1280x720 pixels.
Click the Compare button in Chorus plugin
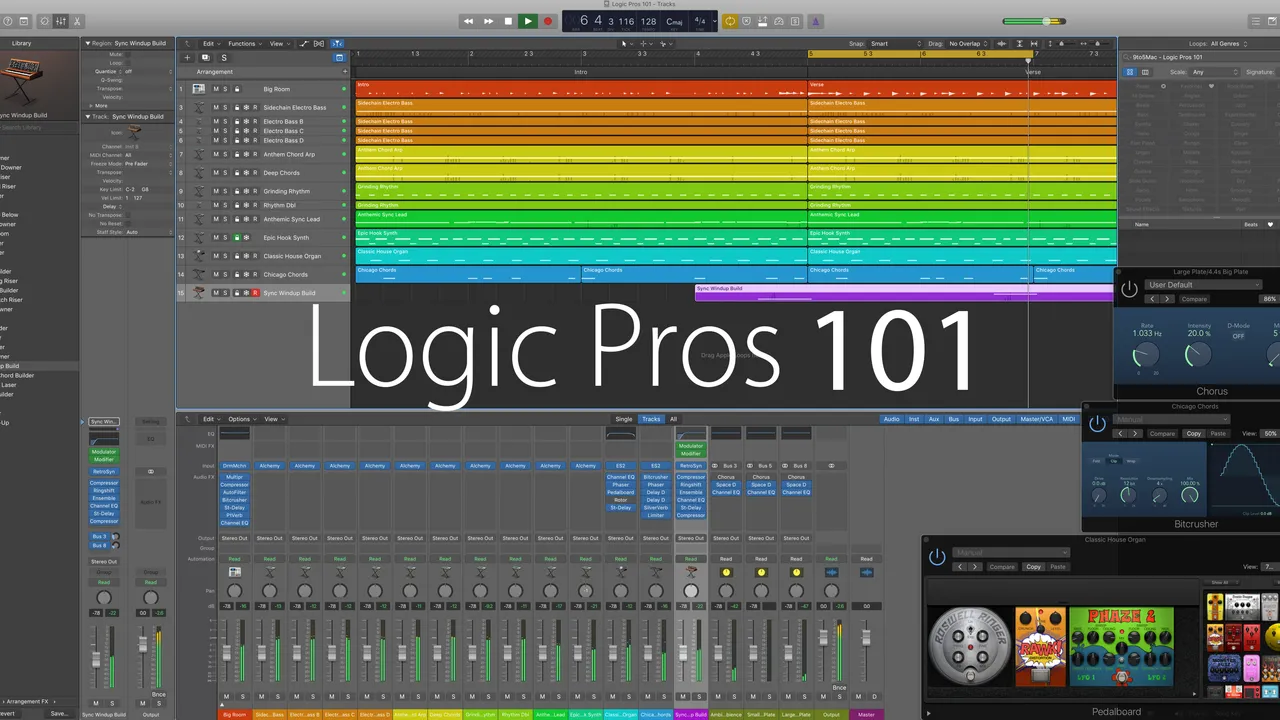[x=1195, y=299]
